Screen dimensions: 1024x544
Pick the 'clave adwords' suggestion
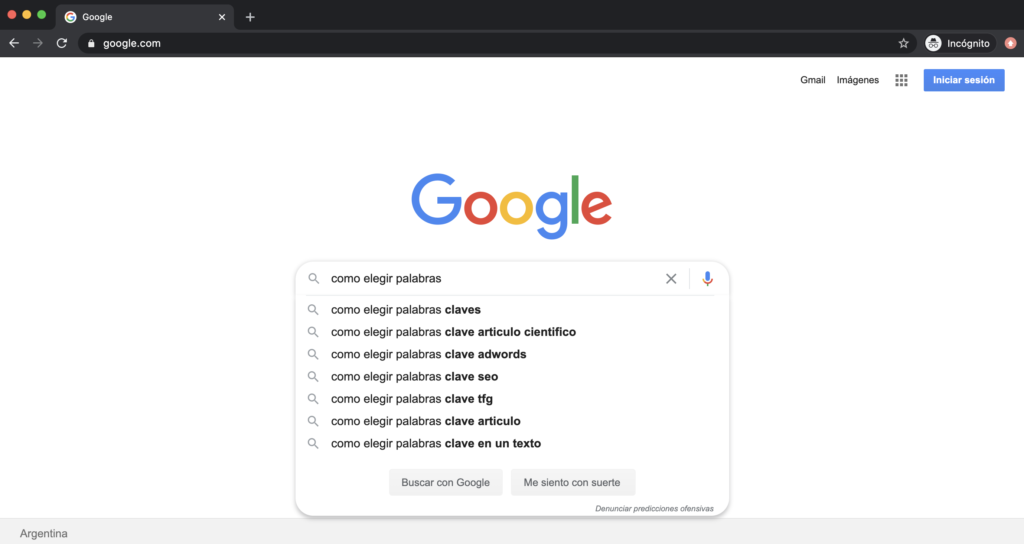point(428,354)
